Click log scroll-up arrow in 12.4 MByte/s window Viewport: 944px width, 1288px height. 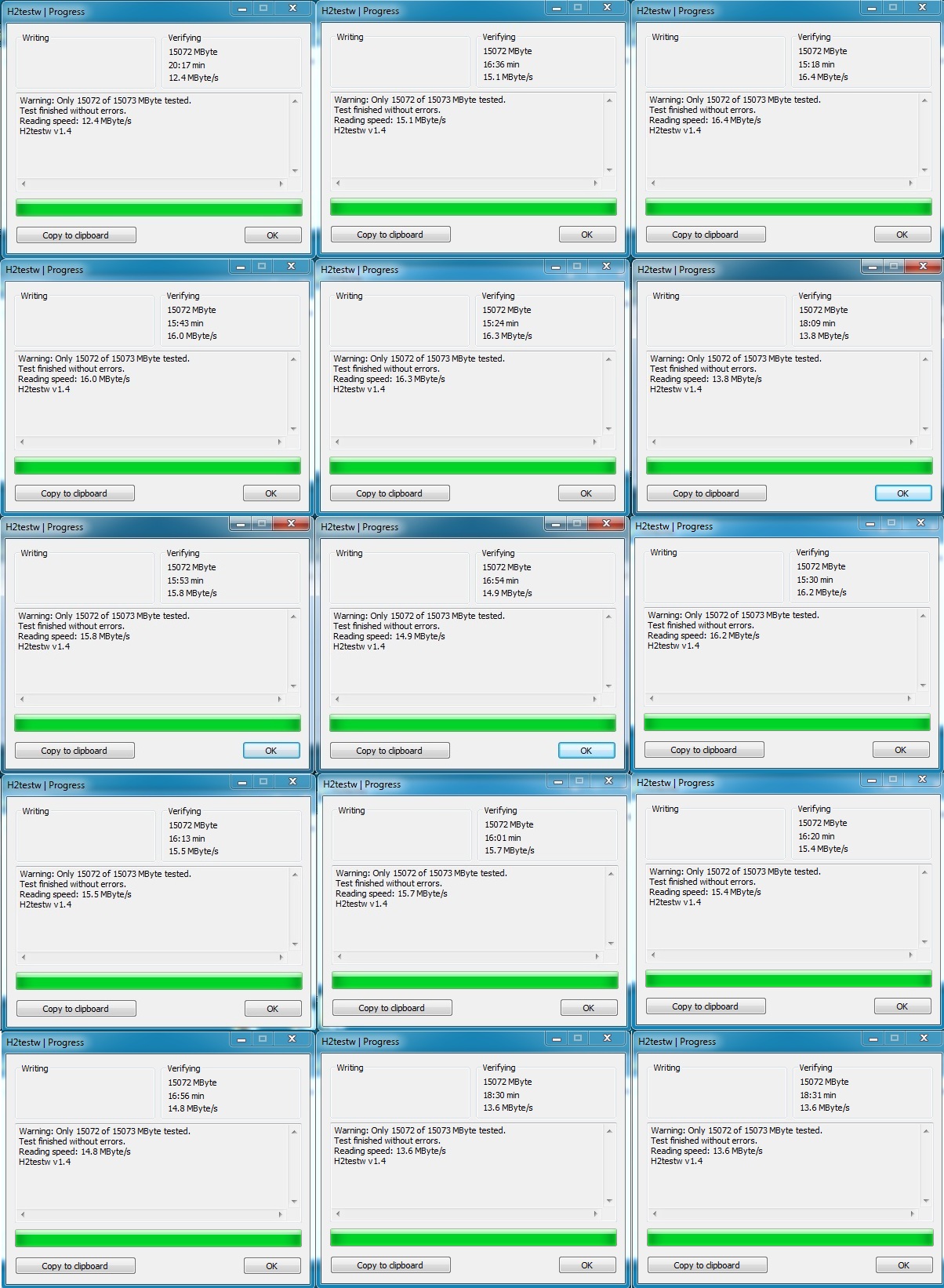(x=295, y=101)
